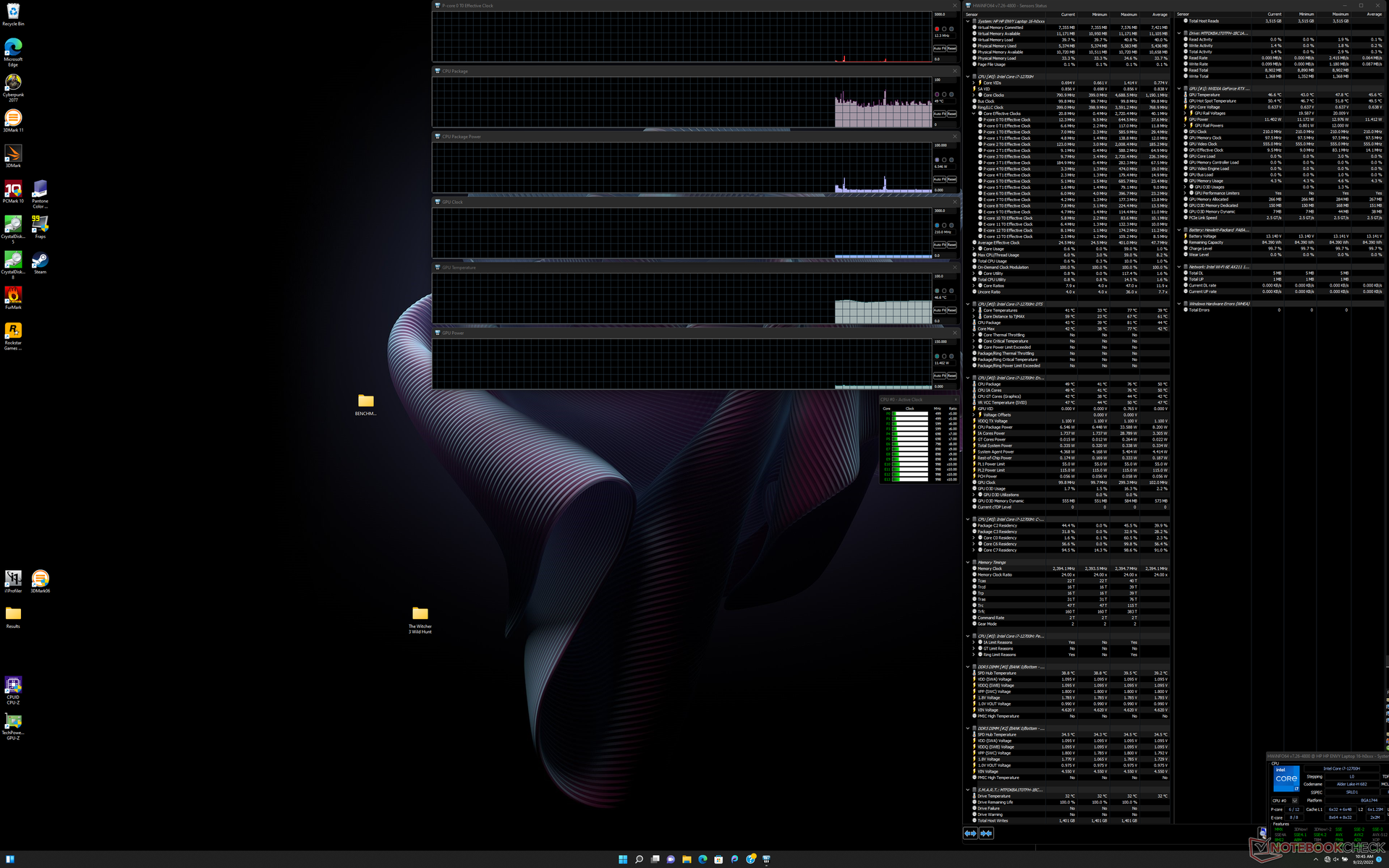Click Reset in CPU Package Power graph

click(x=952, y=179)
